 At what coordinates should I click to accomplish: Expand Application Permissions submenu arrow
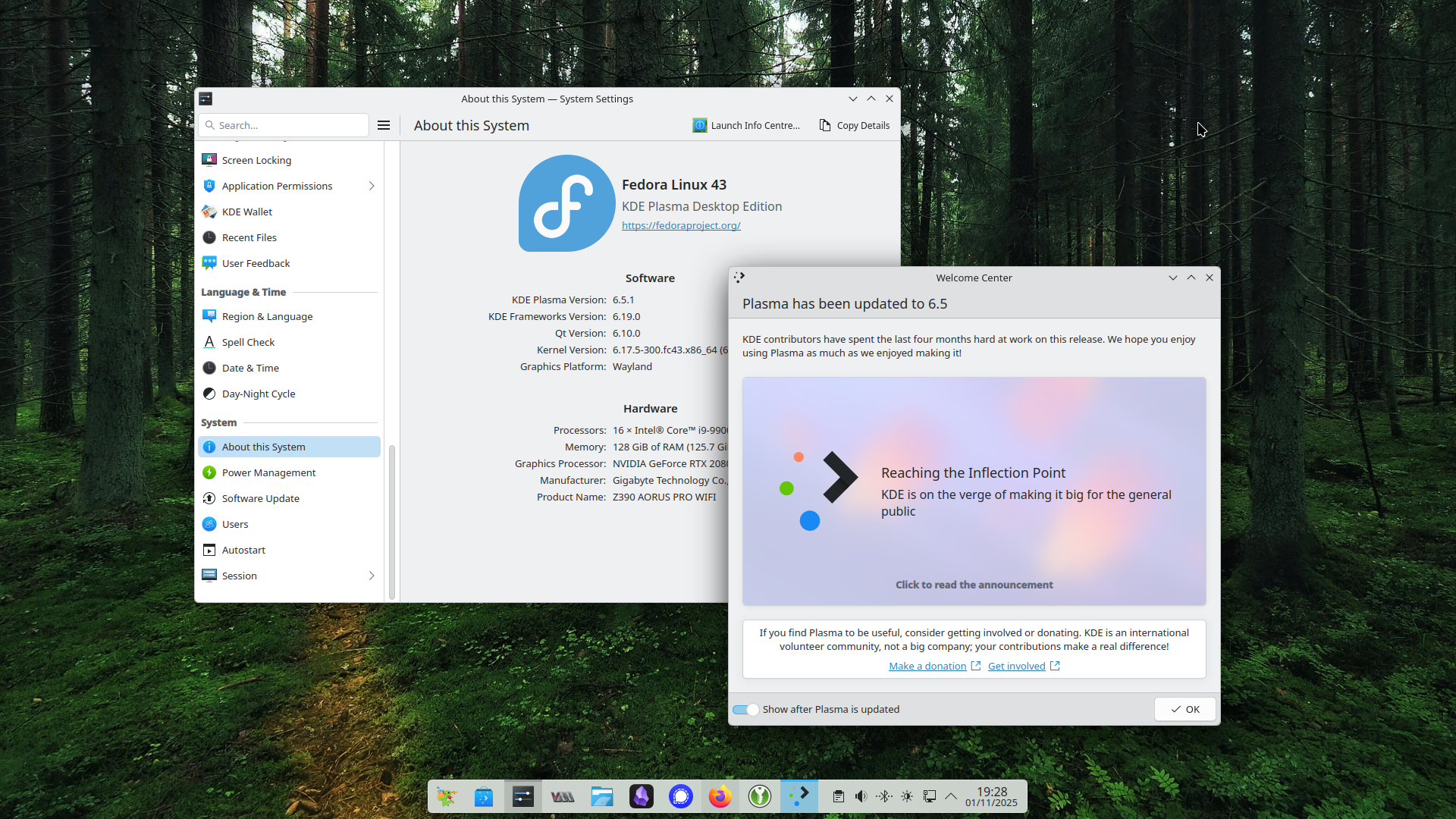click(x=372, y=186)
